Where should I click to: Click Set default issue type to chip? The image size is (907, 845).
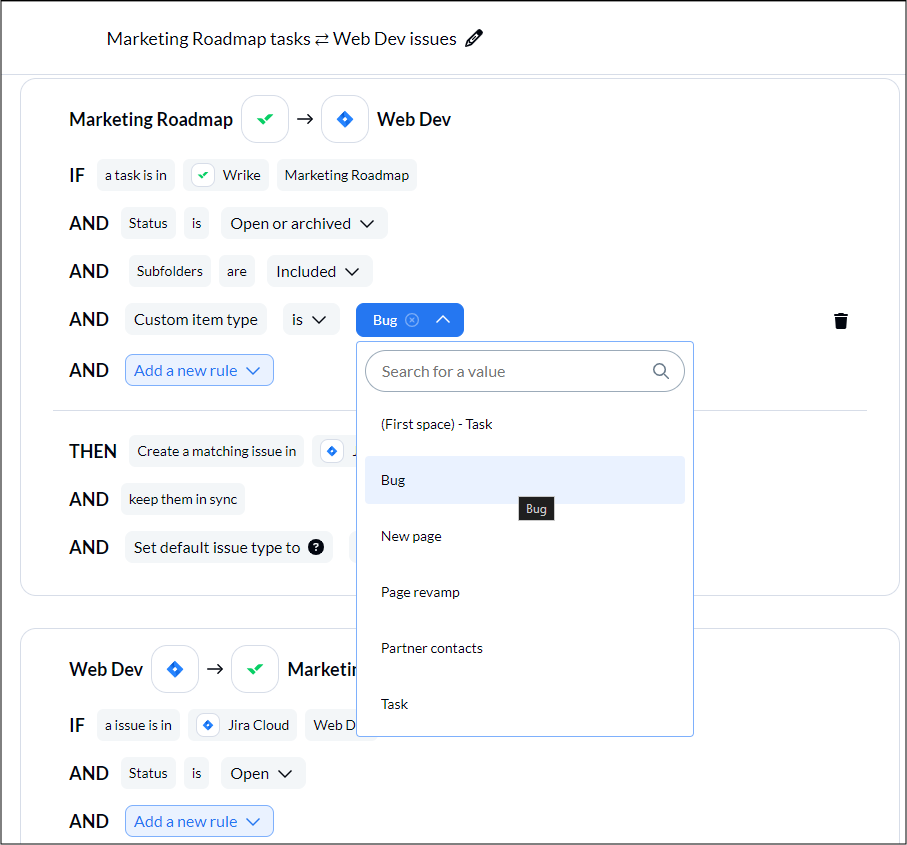[228, 547]
